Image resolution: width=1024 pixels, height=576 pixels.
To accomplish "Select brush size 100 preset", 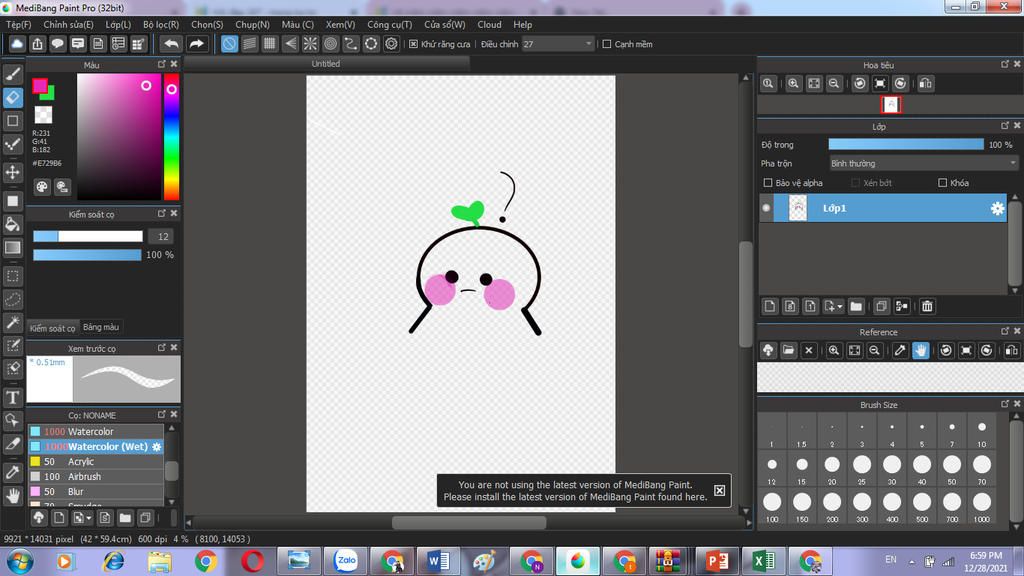I will (772, 507).
